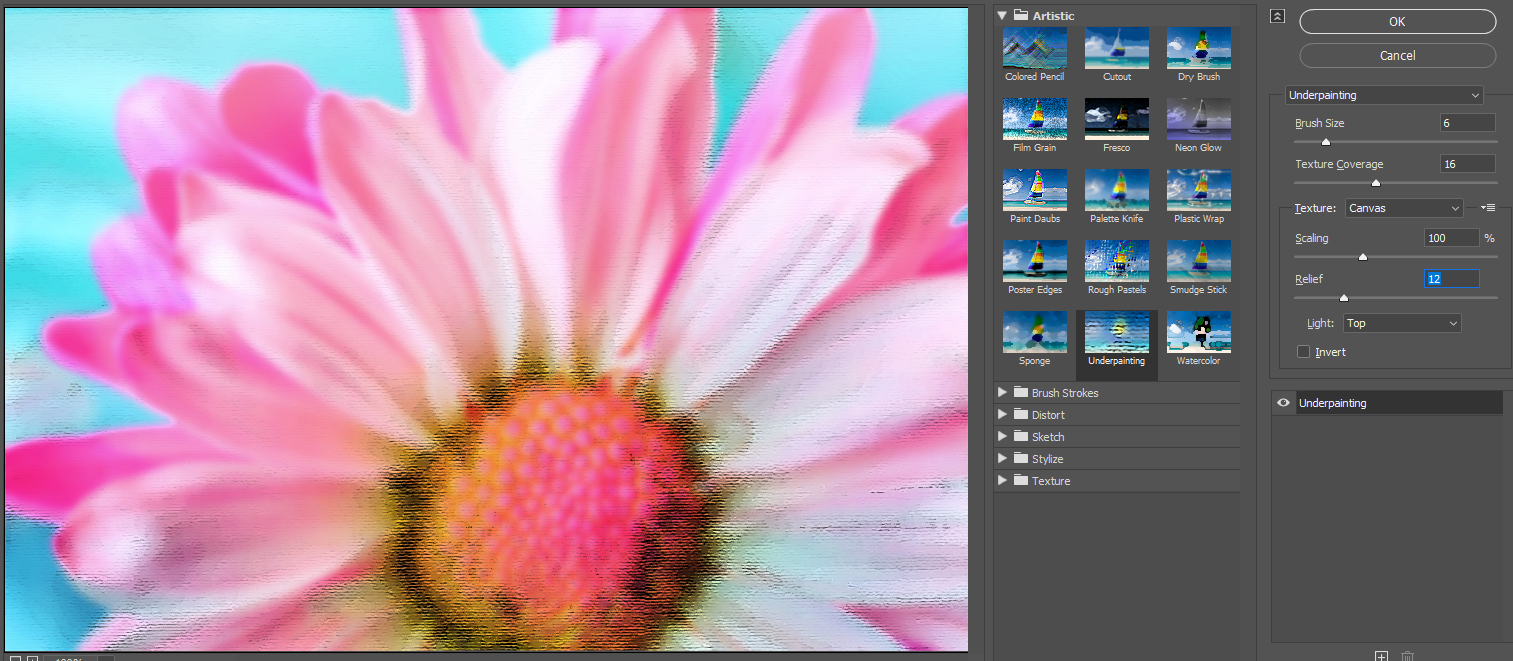
Task: Select the Smudge Stick filter thumbnail
Action: point(1198,261)
